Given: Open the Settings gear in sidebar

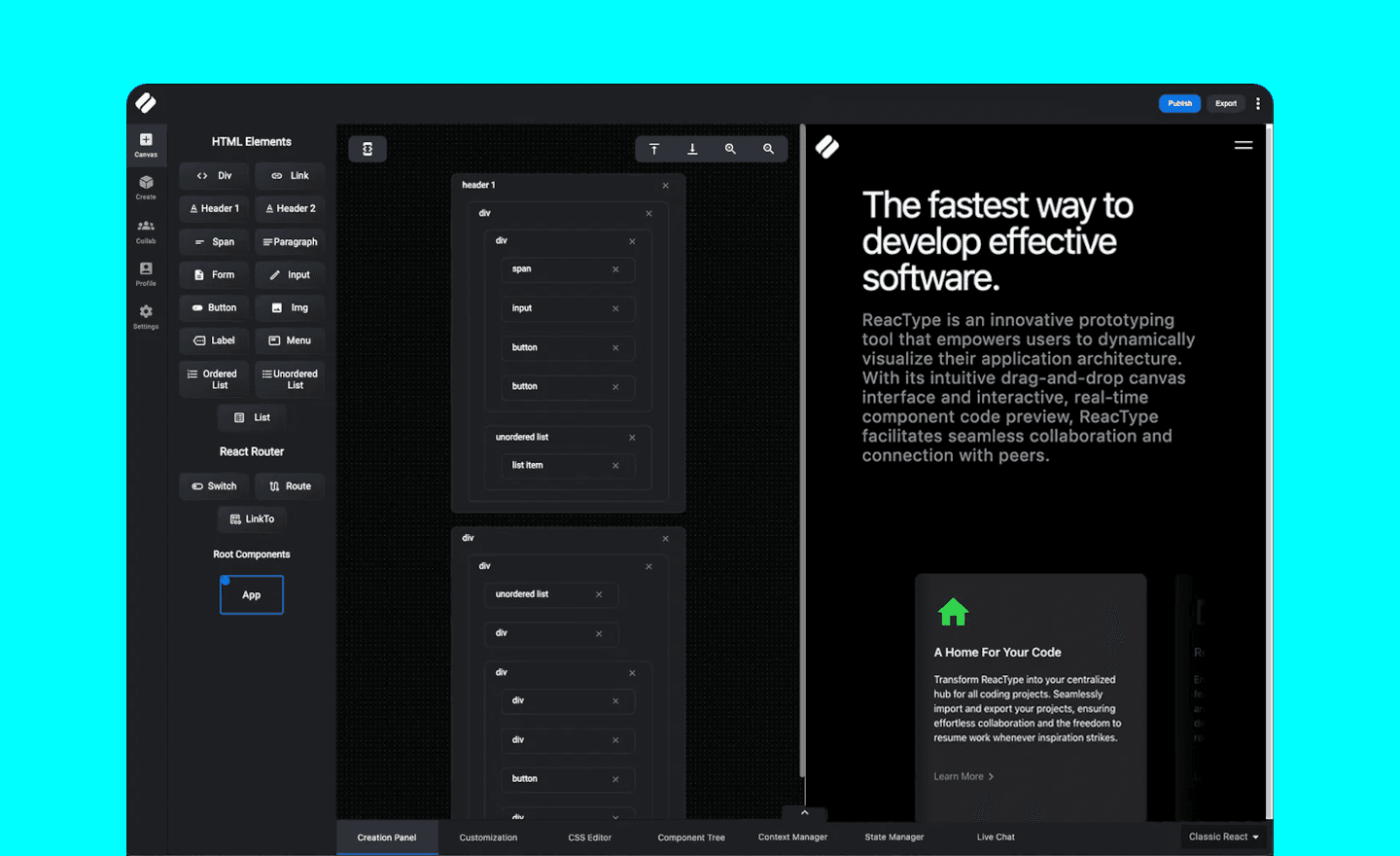Looking at the screenshot, I should pyautogui.click(x=146, y=316).
